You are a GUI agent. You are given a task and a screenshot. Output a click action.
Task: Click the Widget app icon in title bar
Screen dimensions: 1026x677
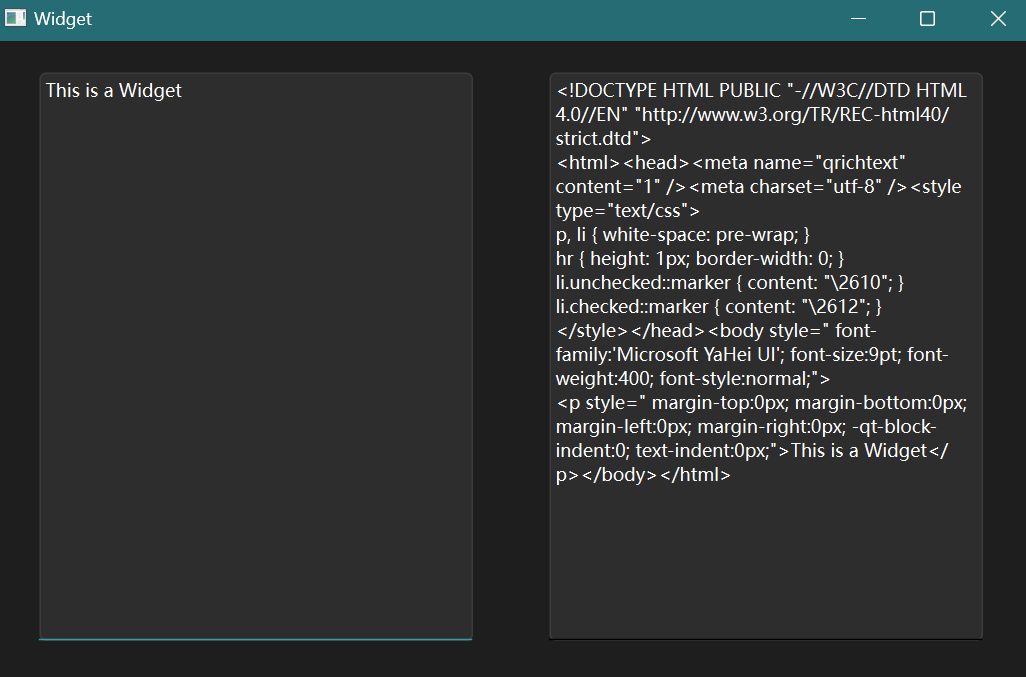pos(15,19)
